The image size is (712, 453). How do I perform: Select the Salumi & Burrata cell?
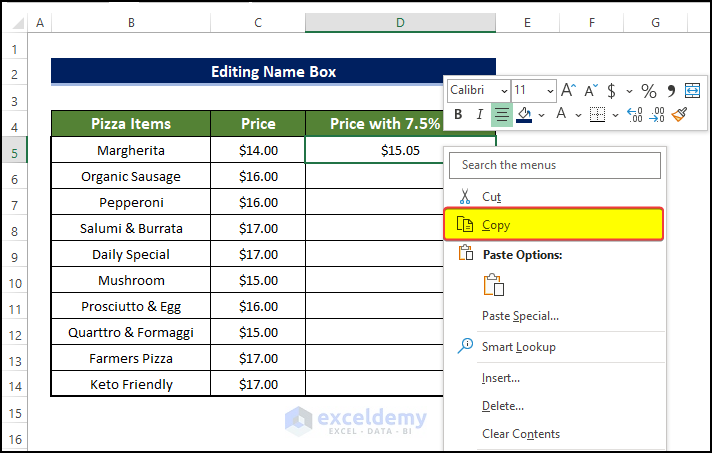coord(131,228)
